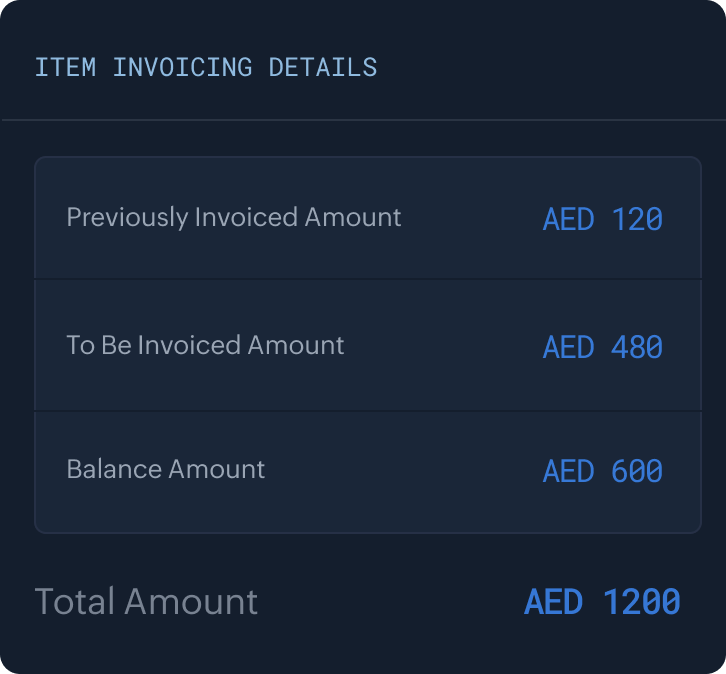Click the word Amount after Total
Image resolution: width=726 pixels, height=674 pixels.
coord(190,602)
